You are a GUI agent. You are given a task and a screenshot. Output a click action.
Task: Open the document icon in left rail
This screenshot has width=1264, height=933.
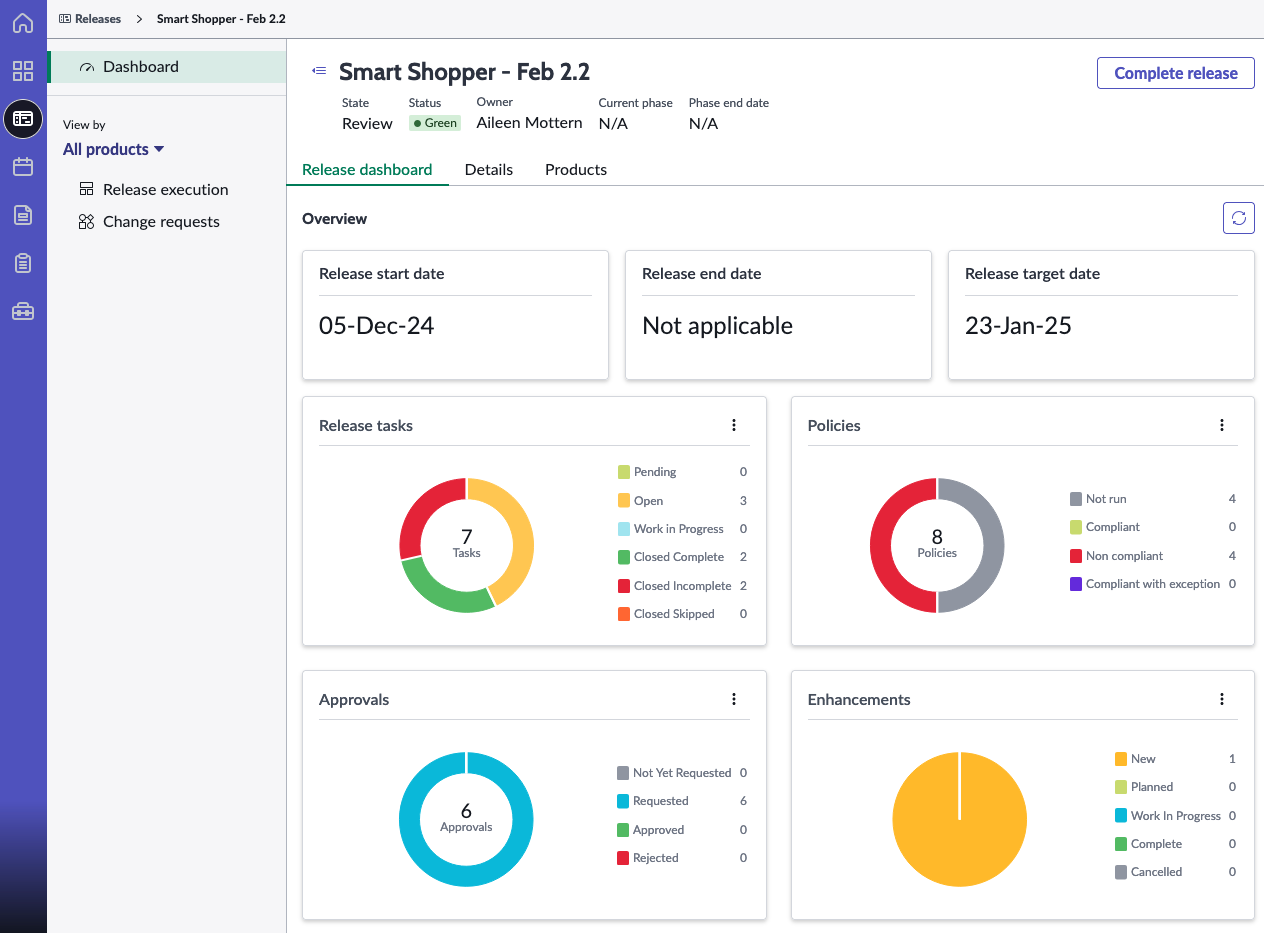[22, 215]
